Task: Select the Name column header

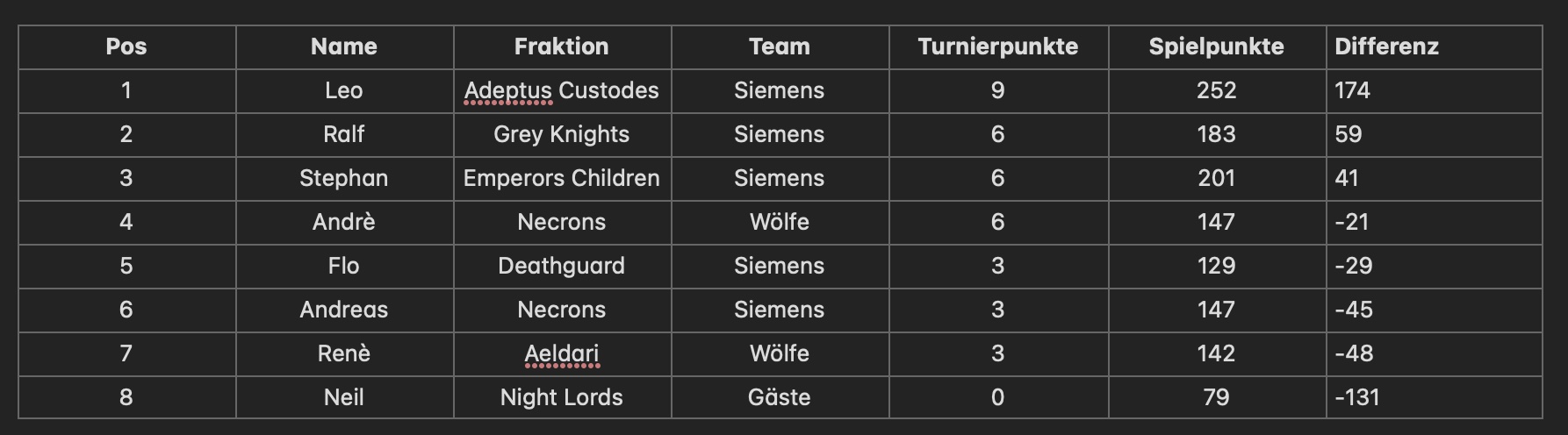Action: point(344,46)
